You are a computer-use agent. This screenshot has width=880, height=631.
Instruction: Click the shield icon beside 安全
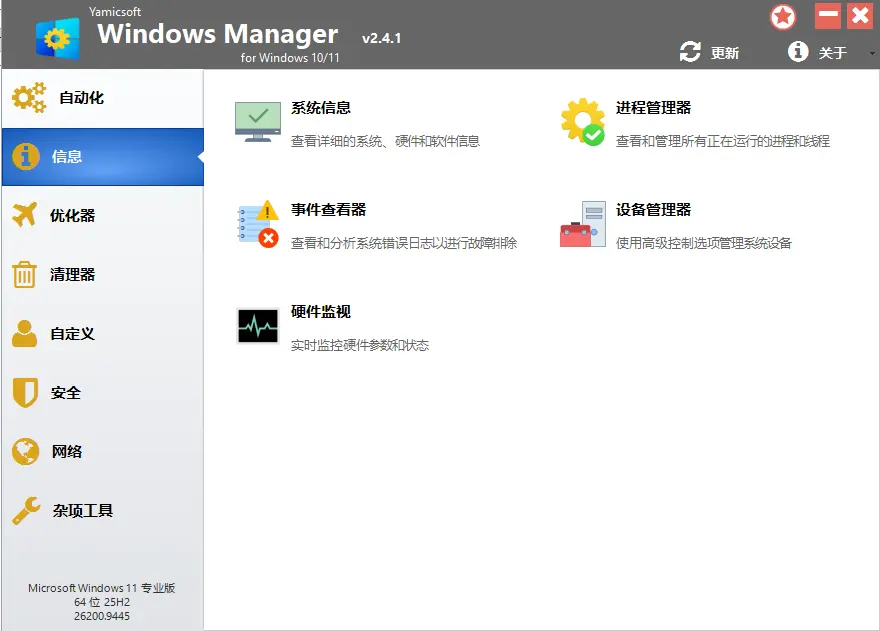(25, 392)
